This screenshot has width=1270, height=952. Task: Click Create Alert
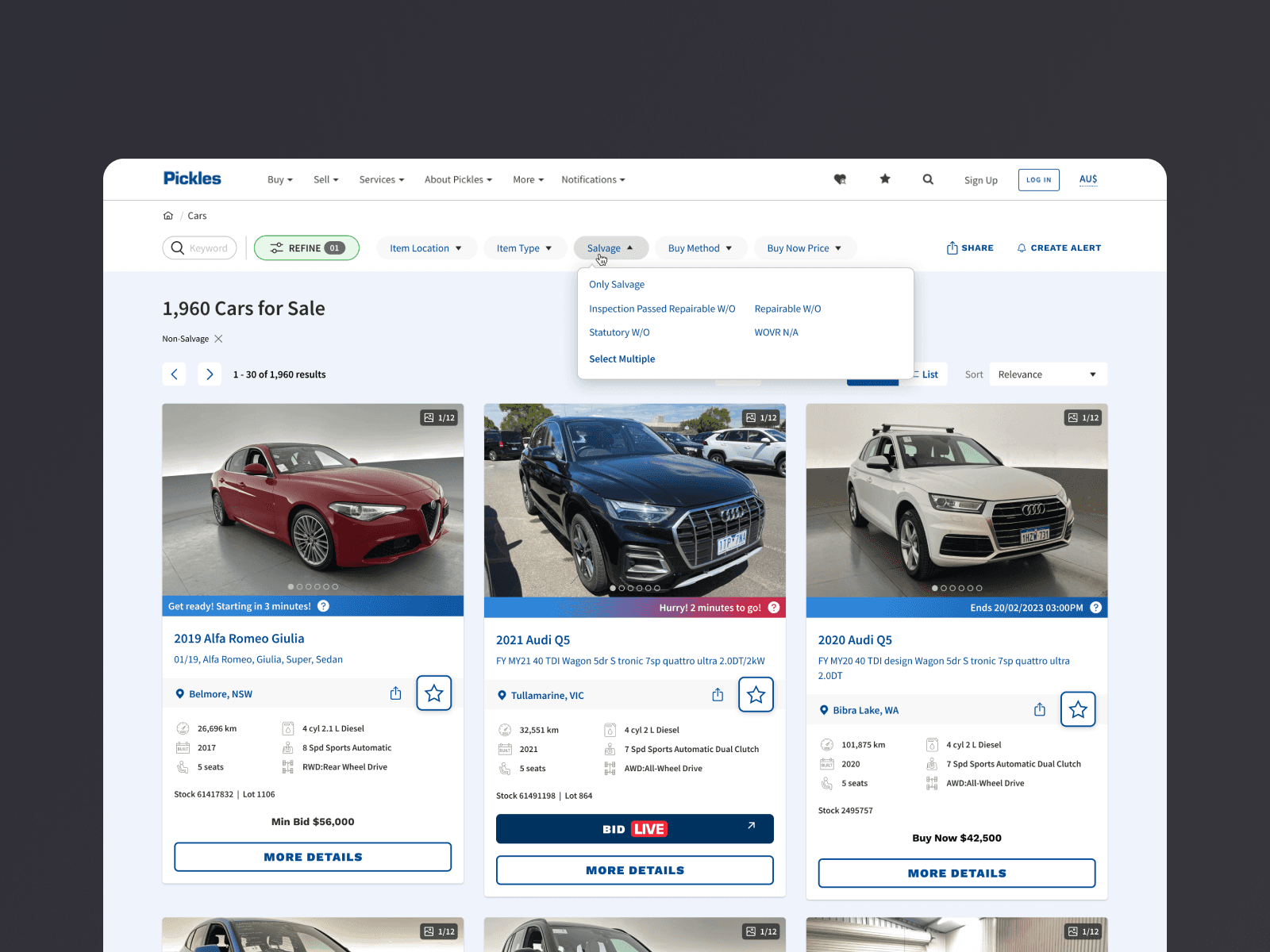pyautogui.click(x=1059, y=248)
